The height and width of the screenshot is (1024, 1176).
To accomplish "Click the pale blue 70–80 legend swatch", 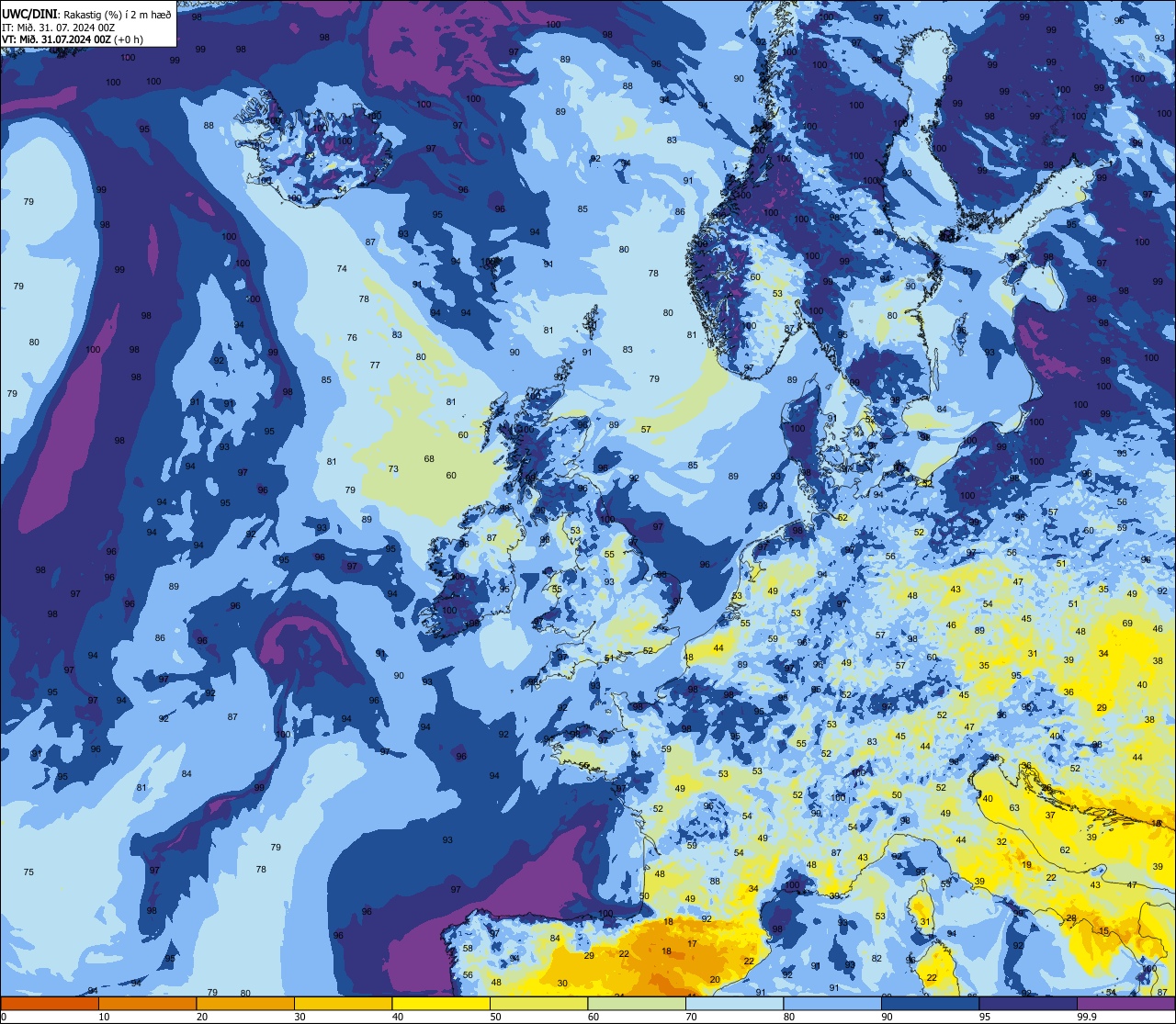I will (734, 1004).
